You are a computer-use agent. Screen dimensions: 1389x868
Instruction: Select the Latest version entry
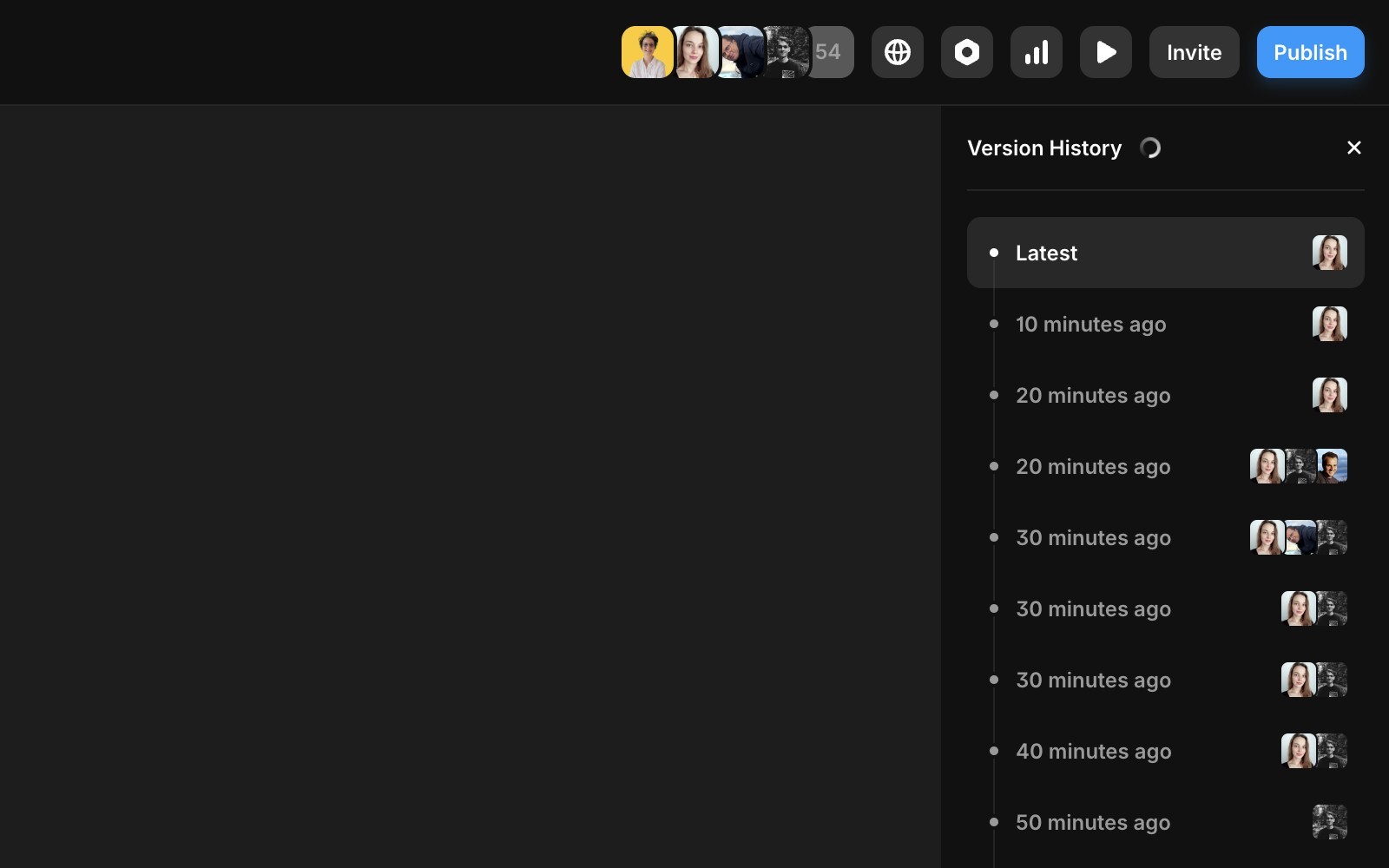point(1165,253)
